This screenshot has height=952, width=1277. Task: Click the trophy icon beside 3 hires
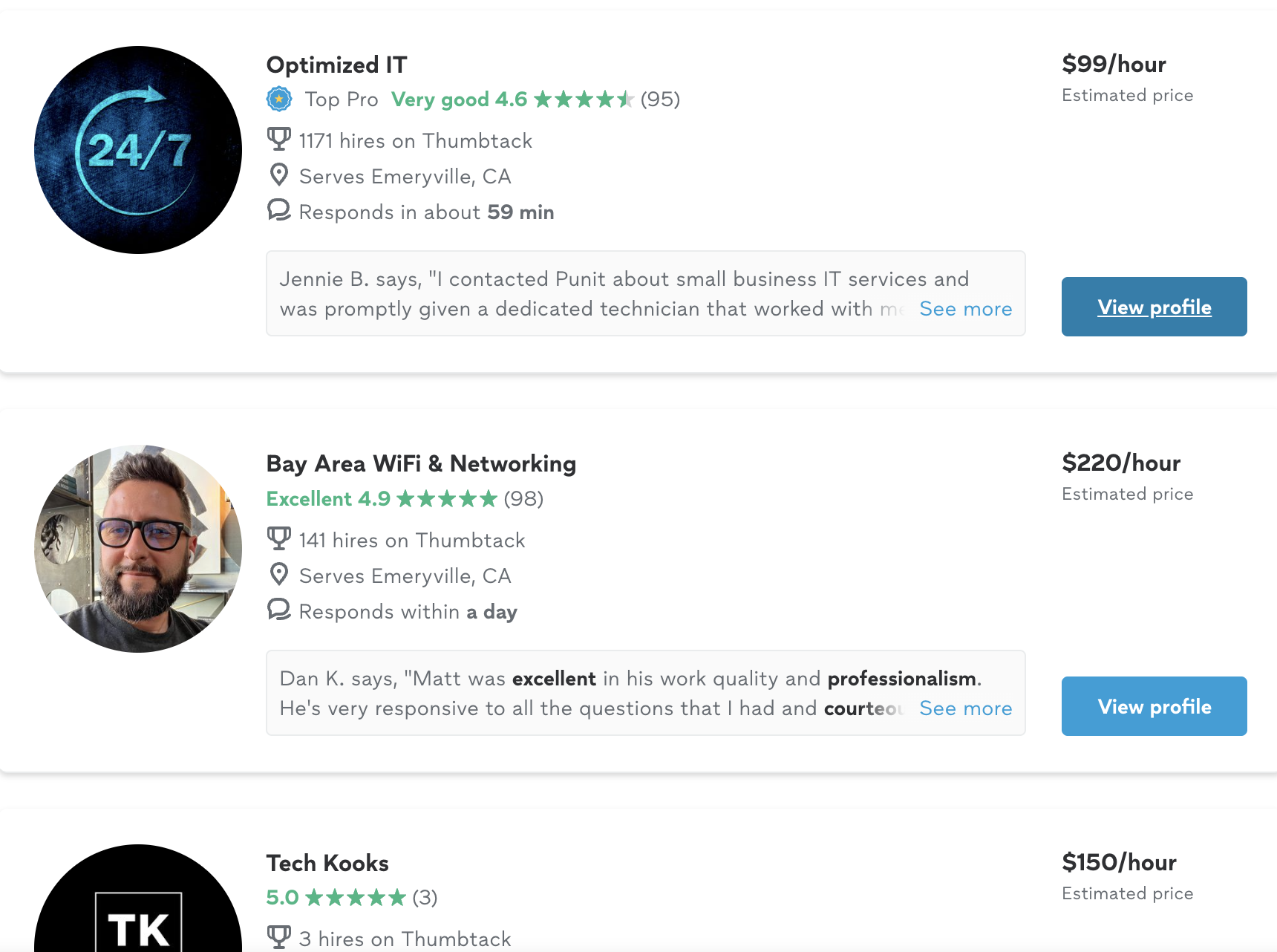point(279,938)
